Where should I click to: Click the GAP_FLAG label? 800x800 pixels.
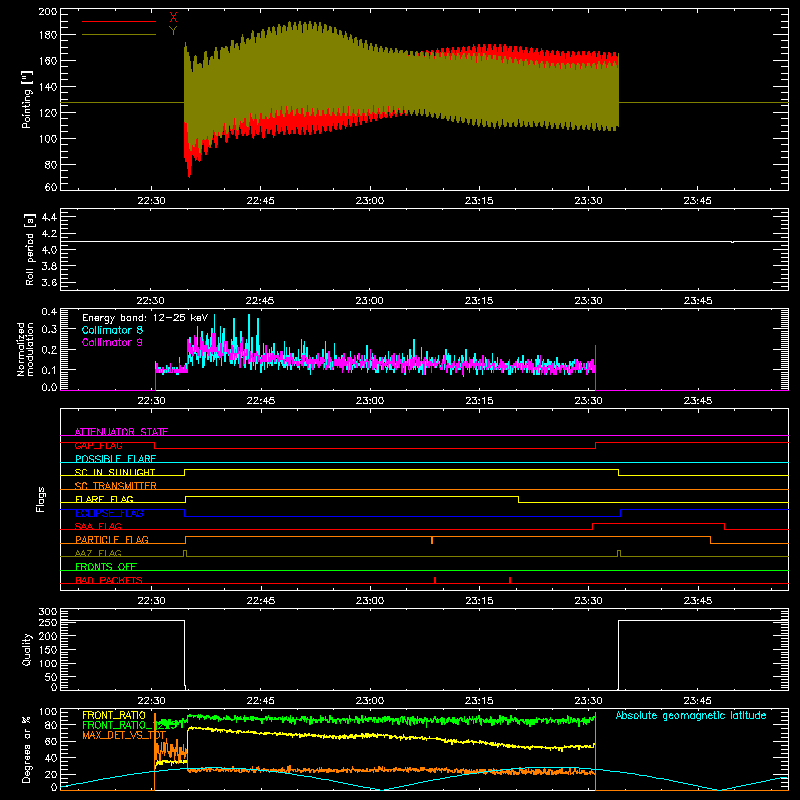[x=98, y=445]
